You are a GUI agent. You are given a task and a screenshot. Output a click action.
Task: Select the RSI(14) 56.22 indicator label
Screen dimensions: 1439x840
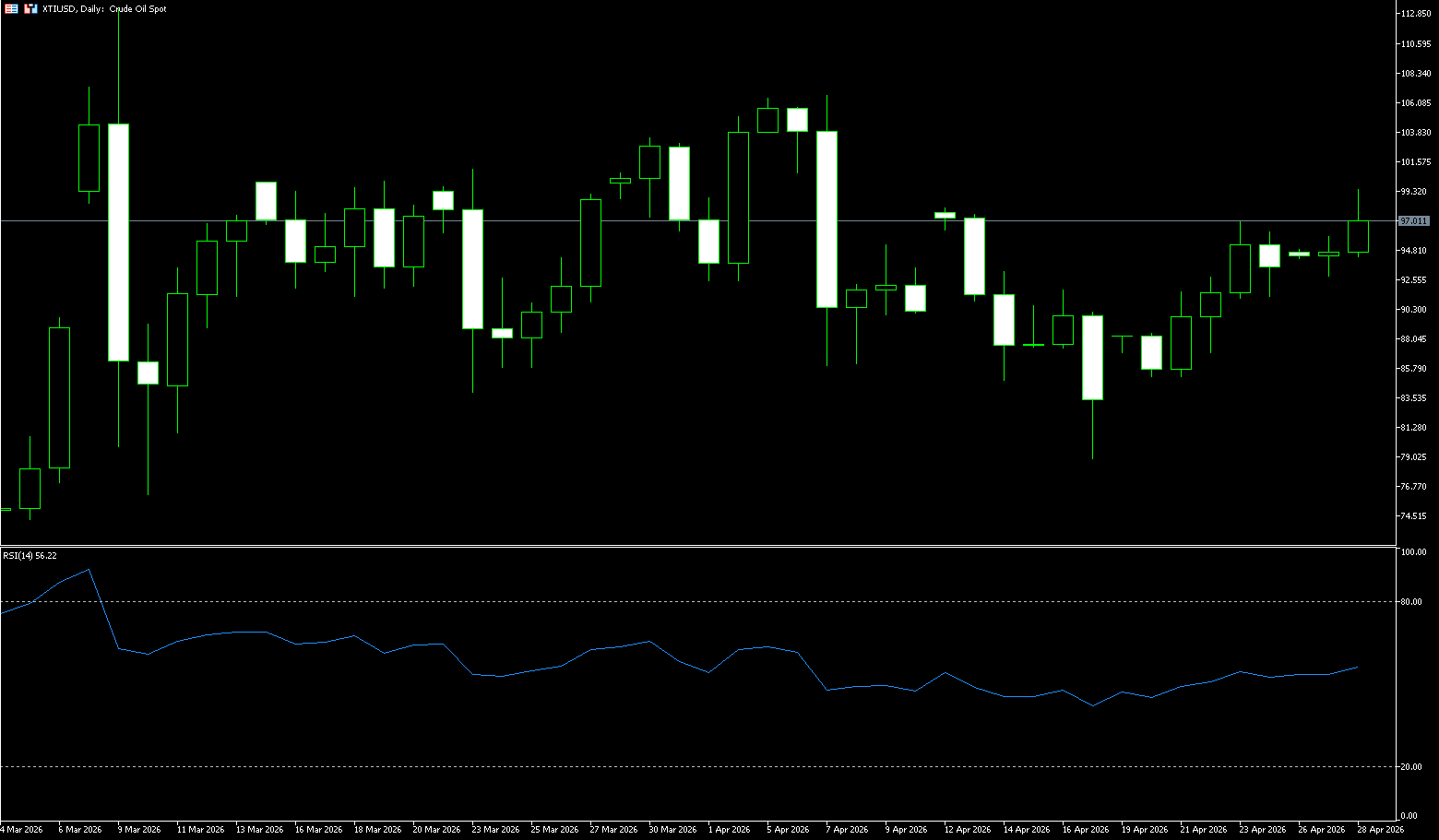click(x=30, y=555)
